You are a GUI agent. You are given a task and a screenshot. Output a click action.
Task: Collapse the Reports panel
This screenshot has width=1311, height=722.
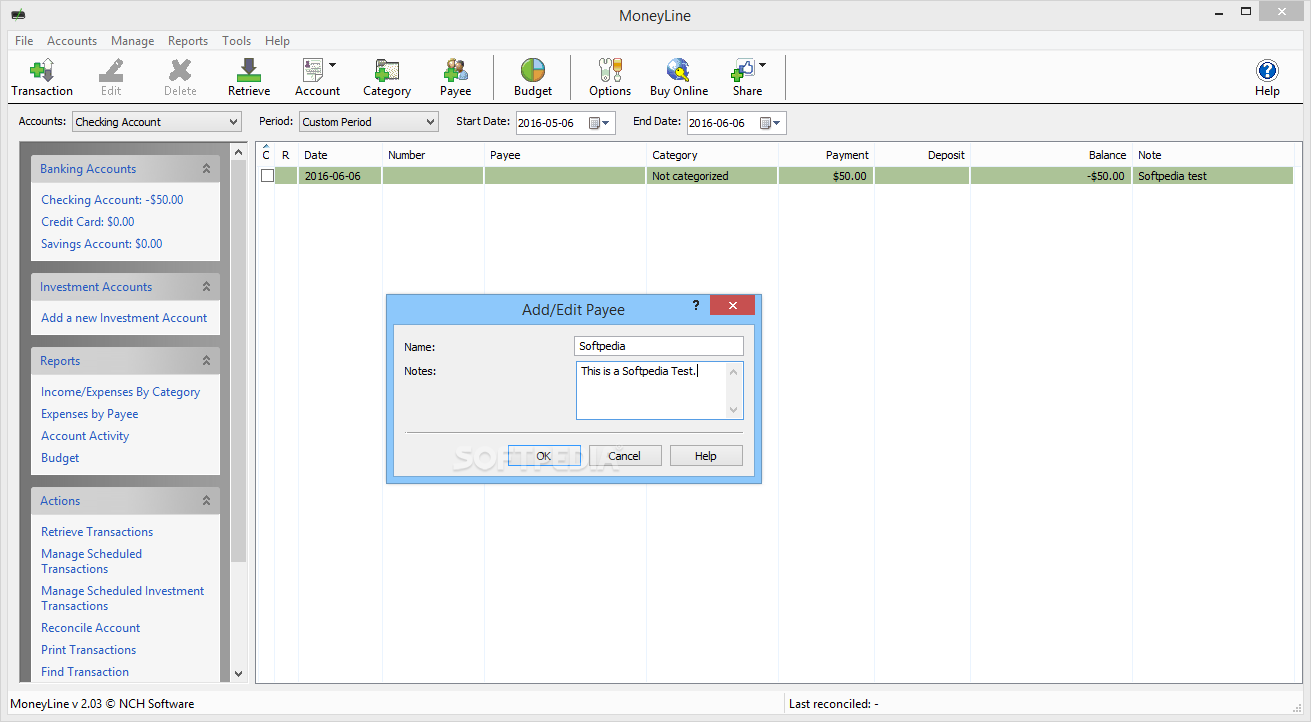point(207,361)
